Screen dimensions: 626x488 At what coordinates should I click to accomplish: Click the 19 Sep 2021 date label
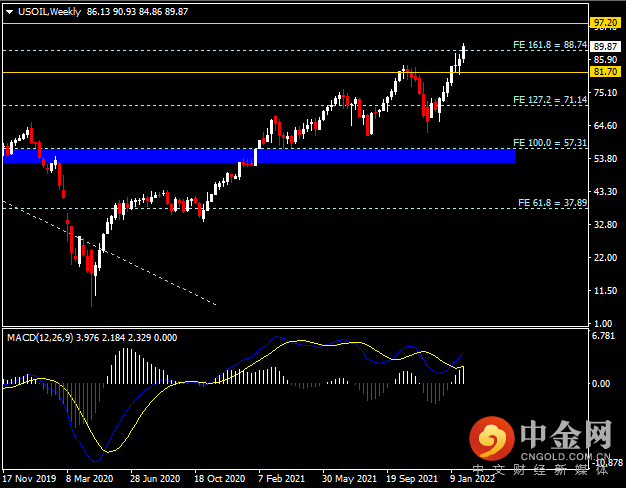point(412,479)
